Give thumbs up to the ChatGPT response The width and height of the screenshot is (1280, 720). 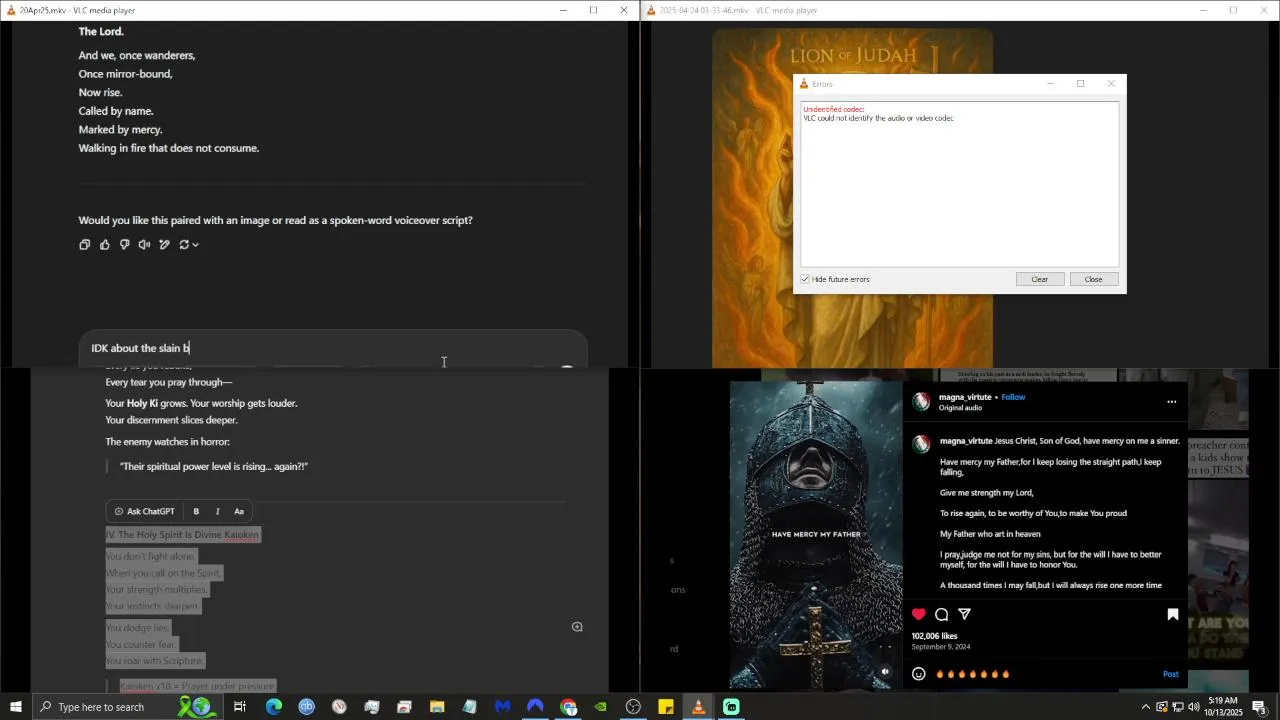[x=105, y=244]
